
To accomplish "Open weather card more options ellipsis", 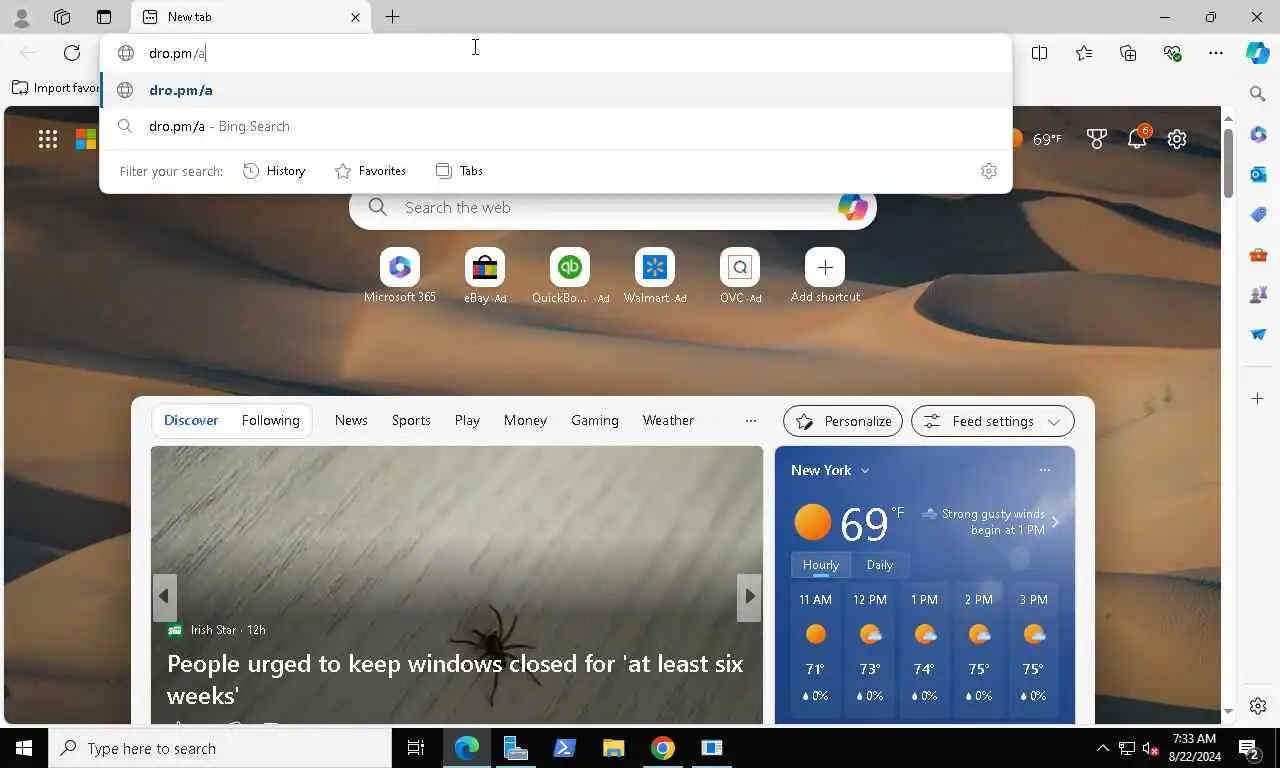I will [1045, 470].
